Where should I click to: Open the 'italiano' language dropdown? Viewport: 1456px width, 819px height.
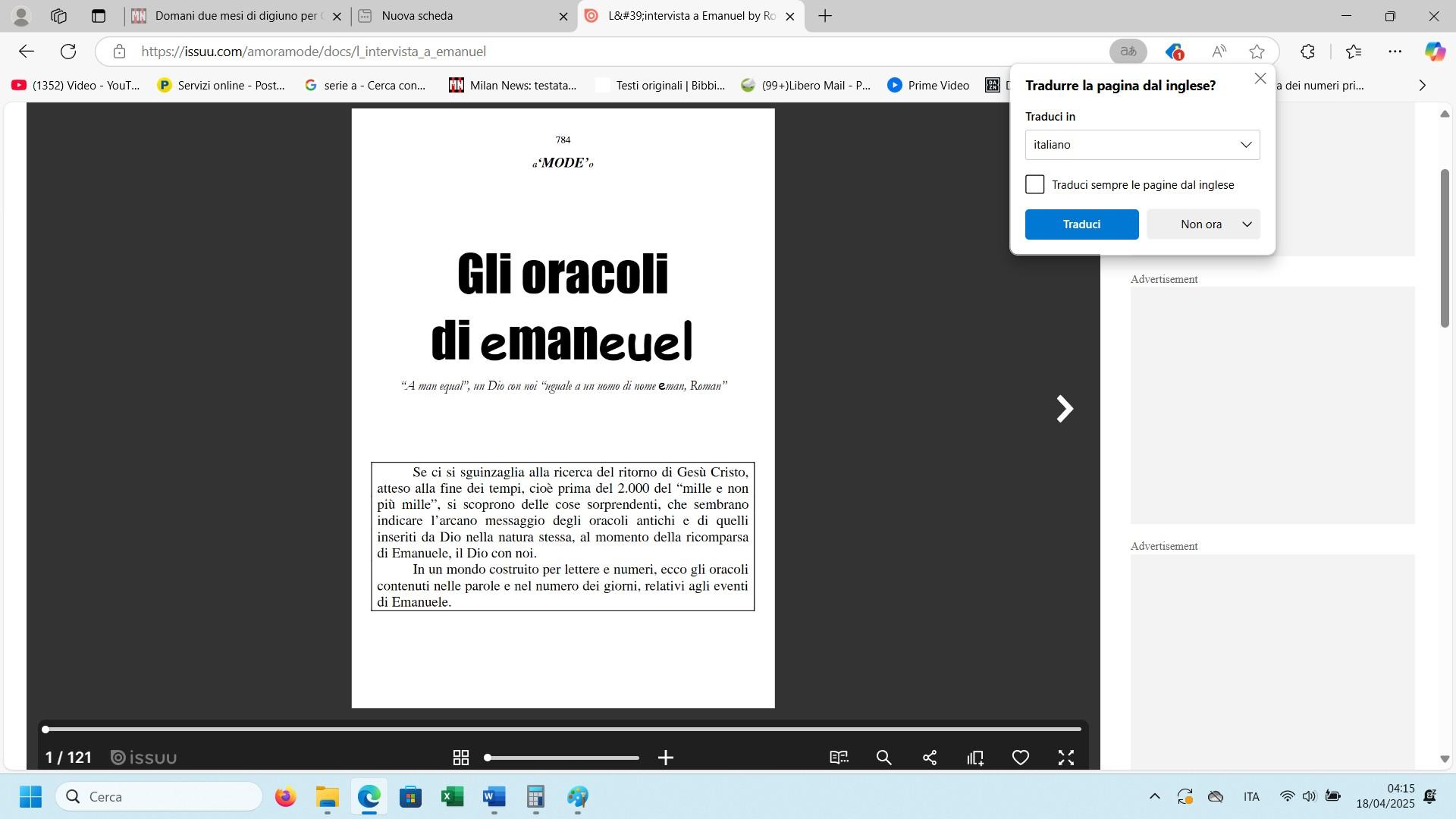[x=1142, y=145]
